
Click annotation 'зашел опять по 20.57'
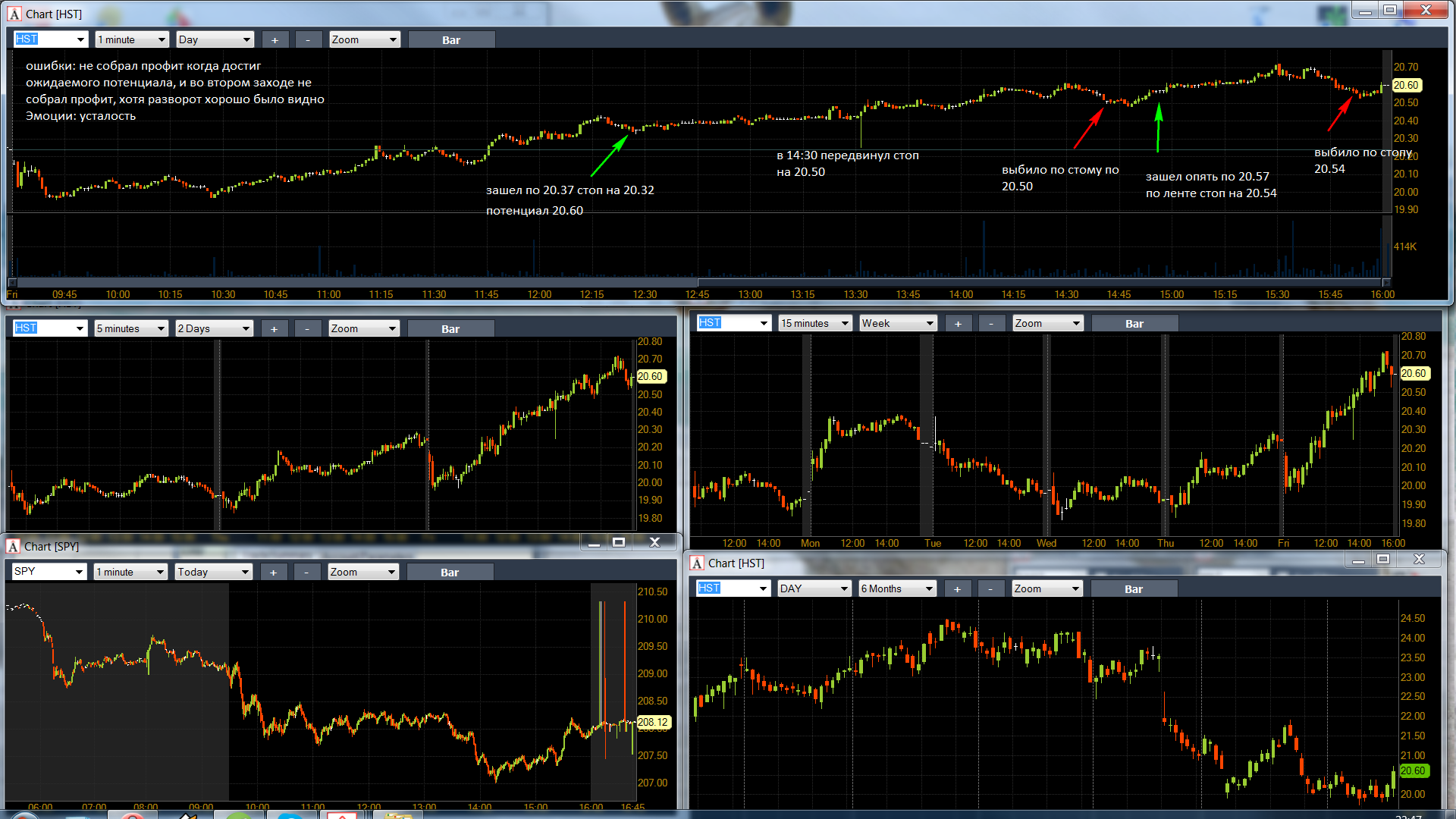[1207, 177]
